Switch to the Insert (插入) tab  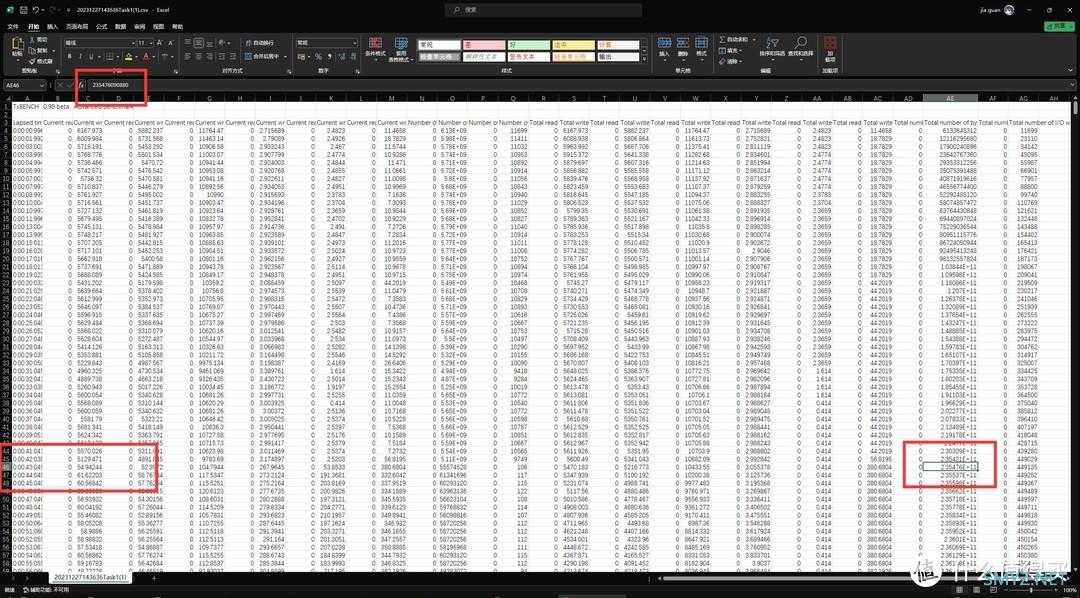click(x=52, y=26)
